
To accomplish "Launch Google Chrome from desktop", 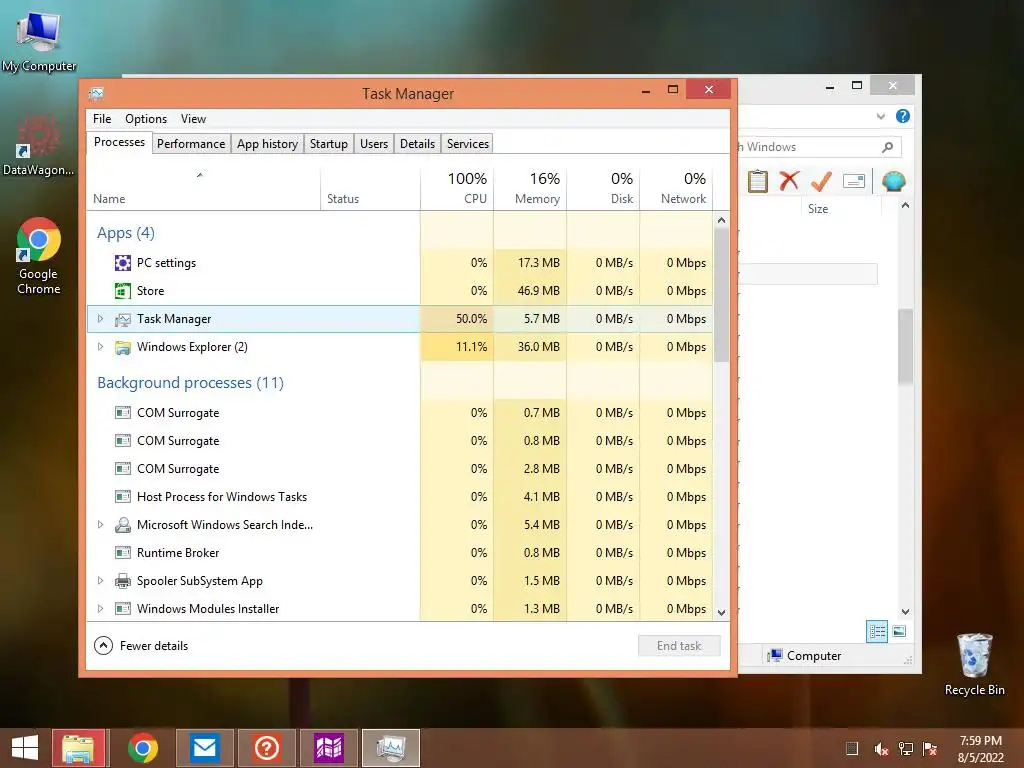I will (x=39, y=255).
